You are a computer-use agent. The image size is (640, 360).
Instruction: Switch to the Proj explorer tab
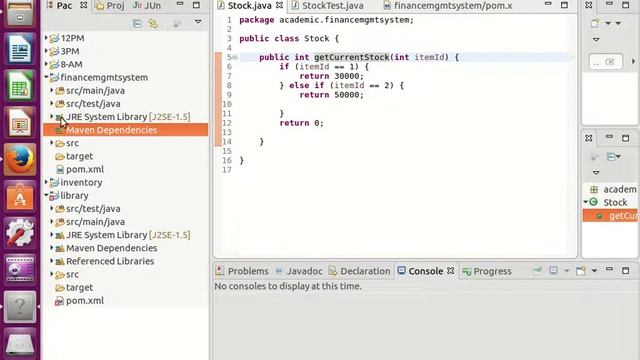tap(110, 6)
